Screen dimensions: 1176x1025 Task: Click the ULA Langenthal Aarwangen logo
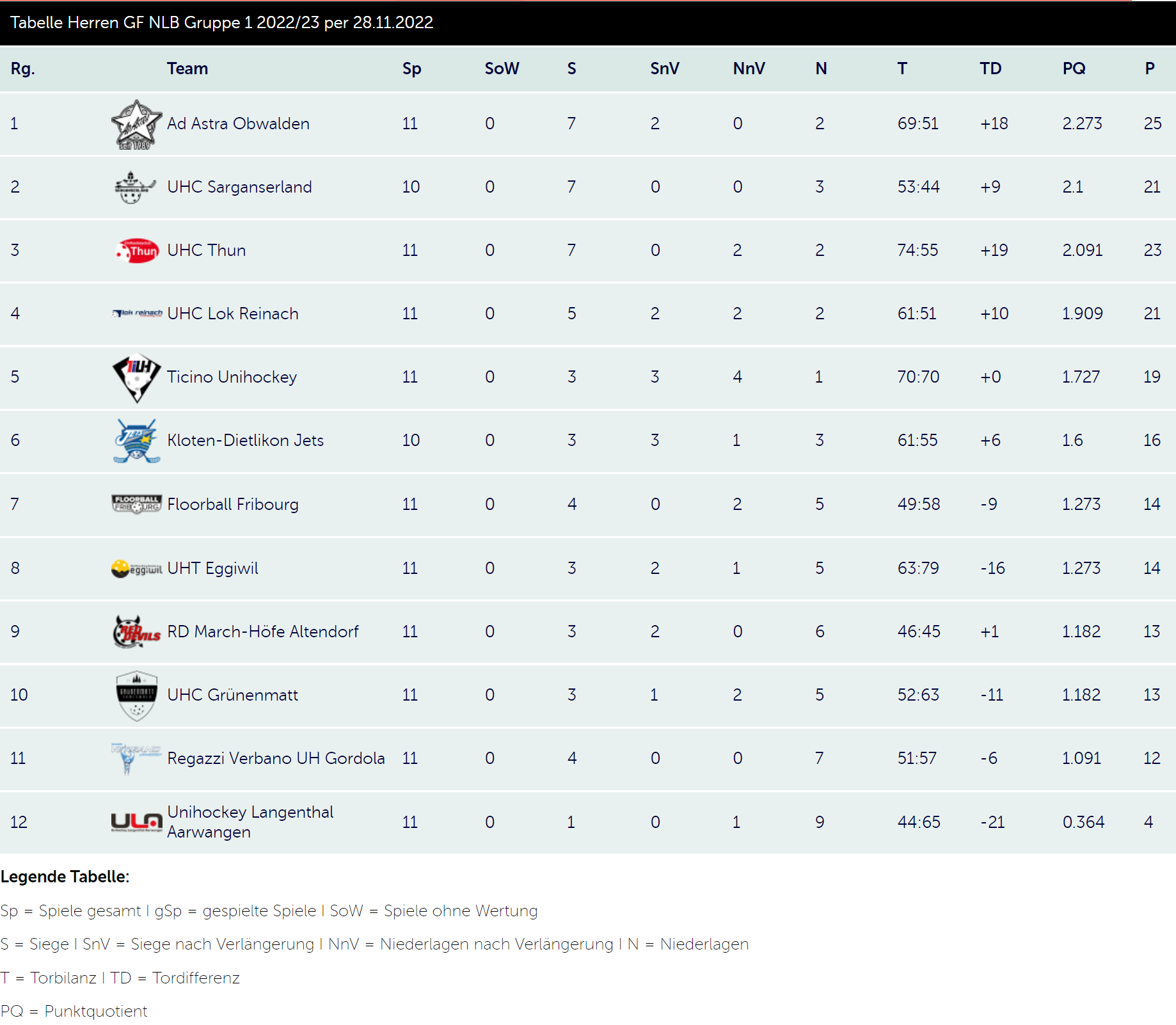click(136, 822)
